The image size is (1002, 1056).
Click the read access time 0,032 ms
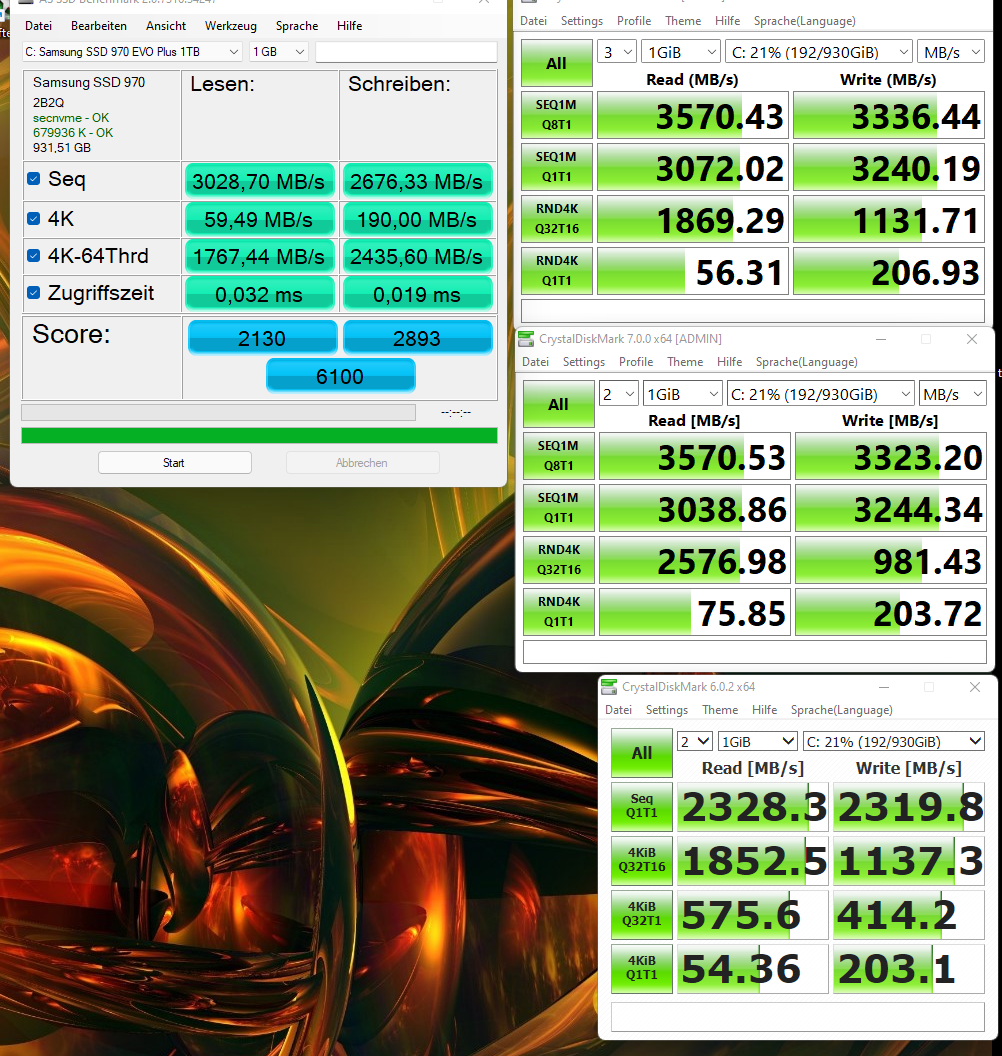pos(259,294)
